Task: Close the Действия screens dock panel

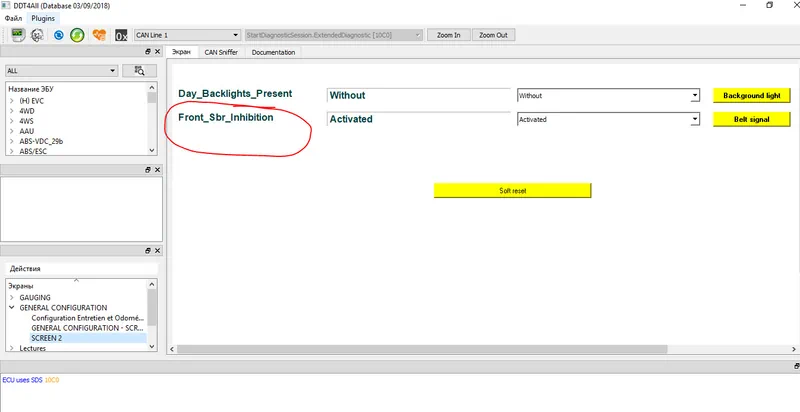Action: (157, 250)
